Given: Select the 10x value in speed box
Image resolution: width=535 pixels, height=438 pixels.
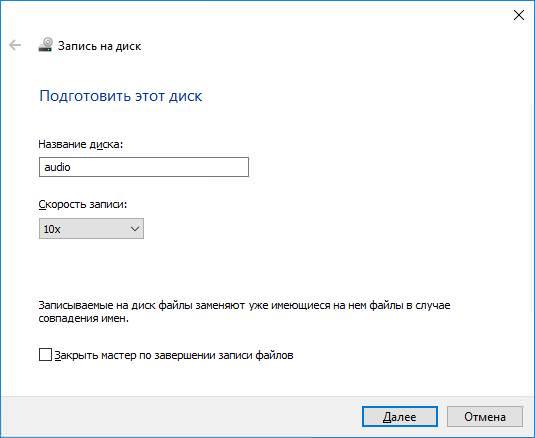Looking at the screenshot, I should click(52, 229).
